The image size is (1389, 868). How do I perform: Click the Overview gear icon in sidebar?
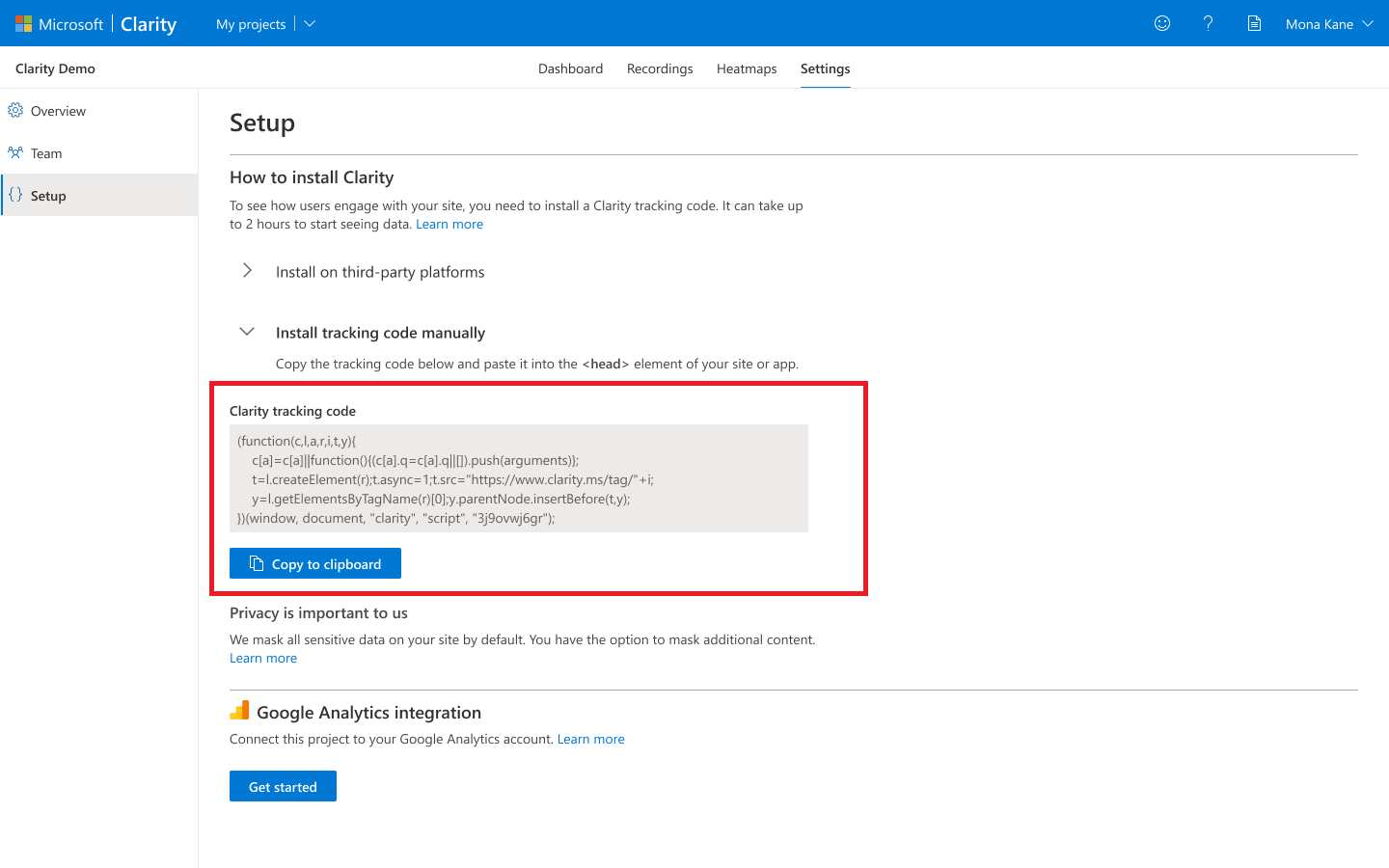[15, 110]
